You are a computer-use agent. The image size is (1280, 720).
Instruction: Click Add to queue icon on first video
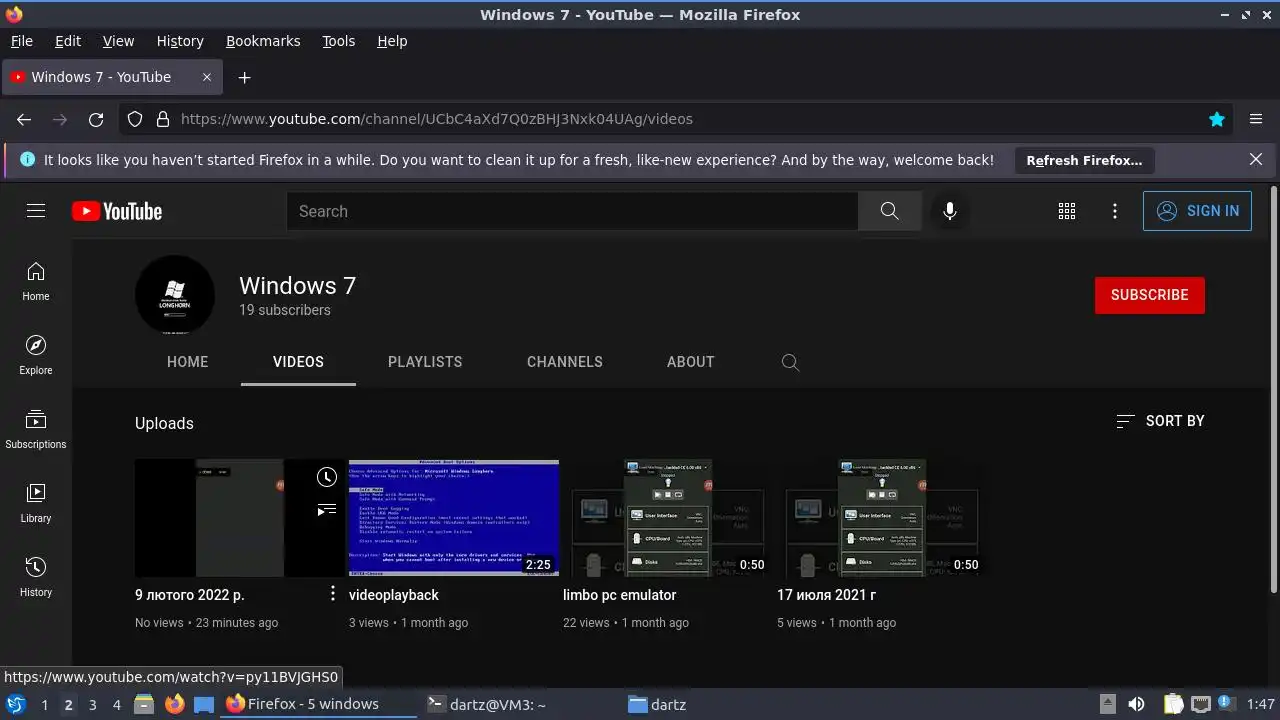coord(326,510)
